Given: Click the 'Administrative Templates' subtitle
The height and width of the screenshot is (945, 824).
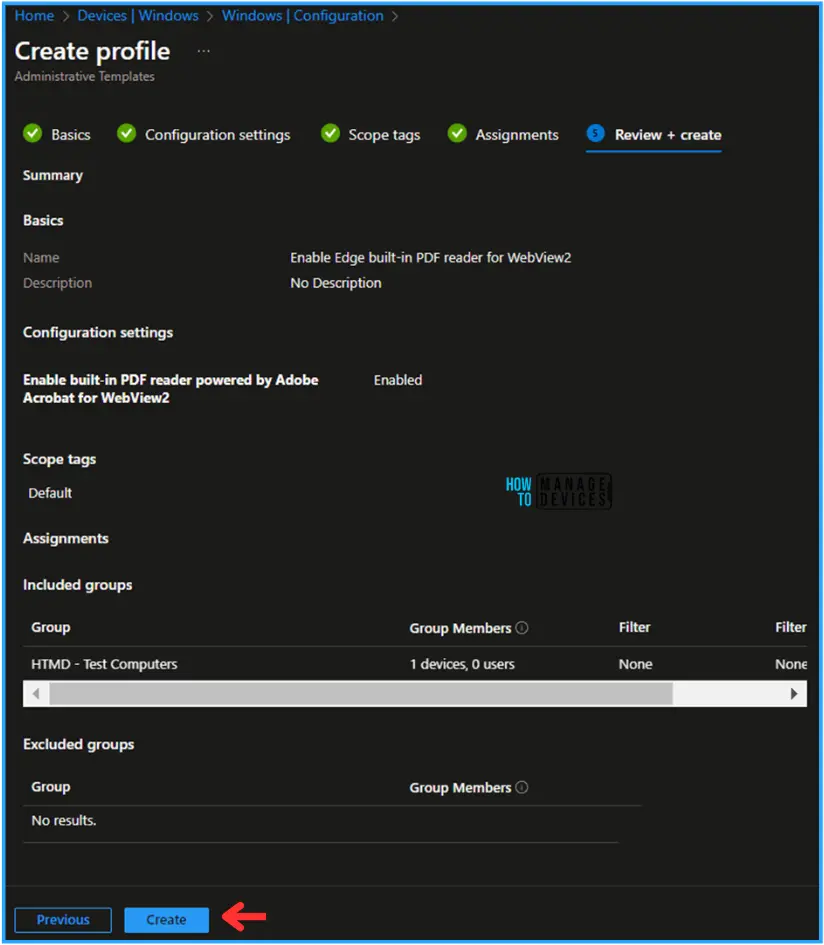Looking at the screenshot, I should tap(84, 77).
